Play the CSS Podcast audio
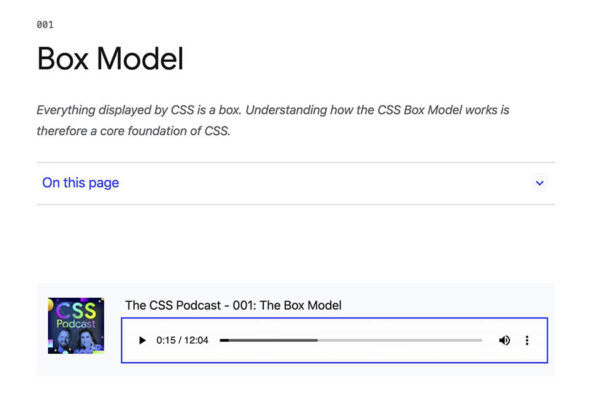Image resolution: width=600 pixels, height=409 pixels. pyautogui.click(x=142, y=341)
